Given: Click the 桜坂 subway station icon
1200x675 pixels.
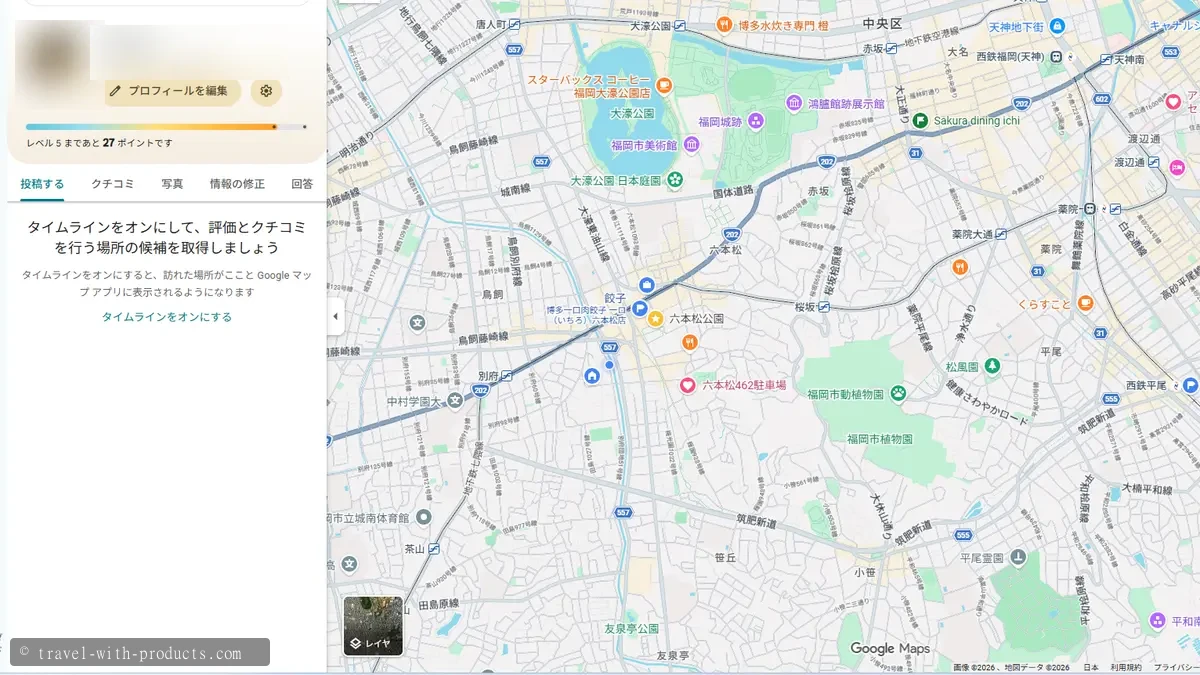Looking at the screenshot, I should click(x=823, y=307).
